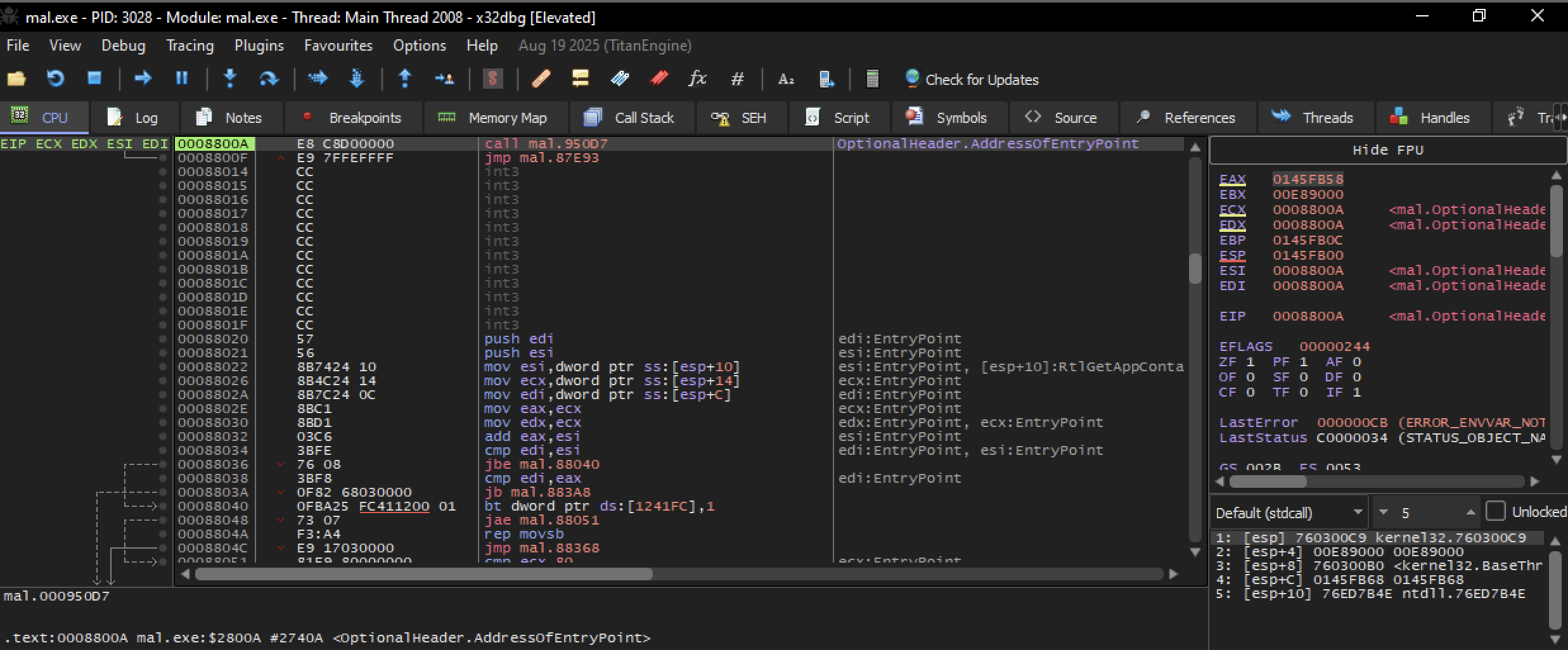Click the registers panel vertical scrollbar
The width and height of the screenshot is (1568, 650).
[x=1556, y=222]
